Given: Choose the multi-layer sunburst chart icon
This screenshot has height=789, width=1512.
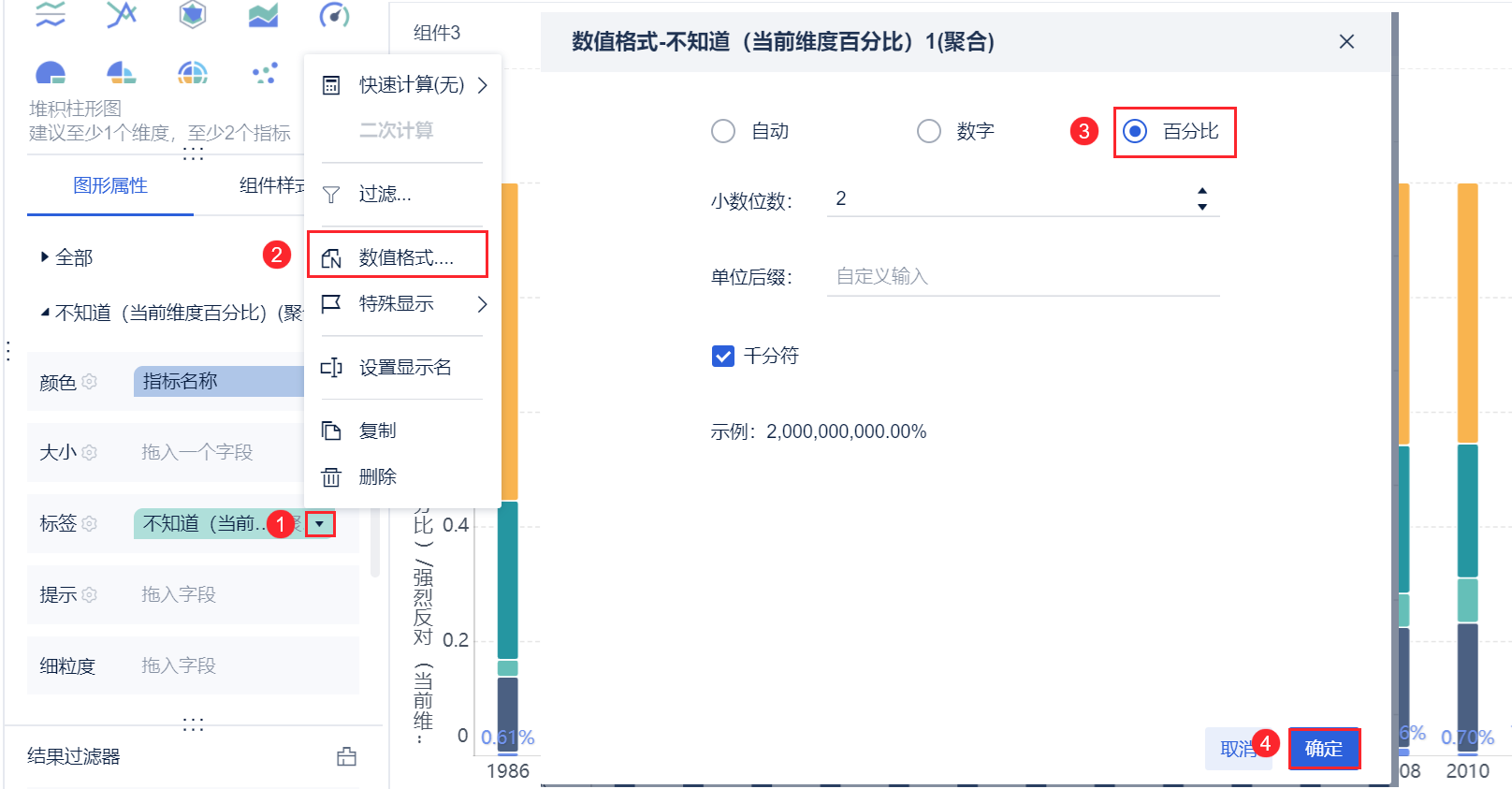Looking at the screenshot, I should click(x=193, y=72).
